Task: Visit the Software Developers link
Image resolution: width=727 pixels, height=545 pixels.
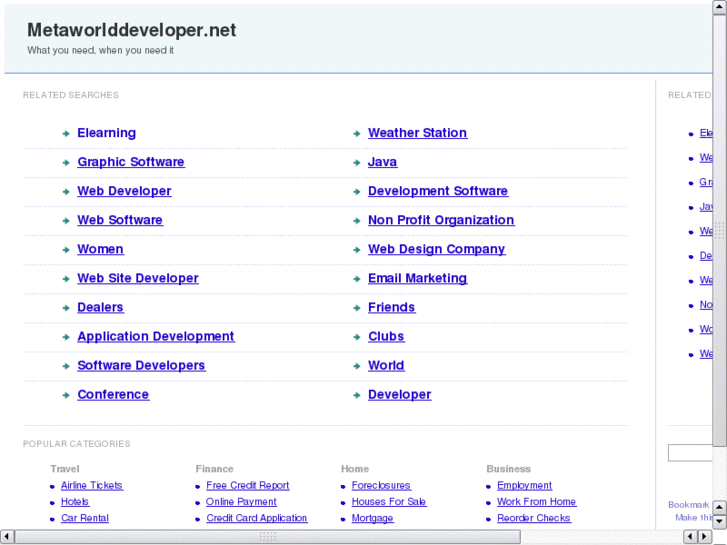Action: 141,365
